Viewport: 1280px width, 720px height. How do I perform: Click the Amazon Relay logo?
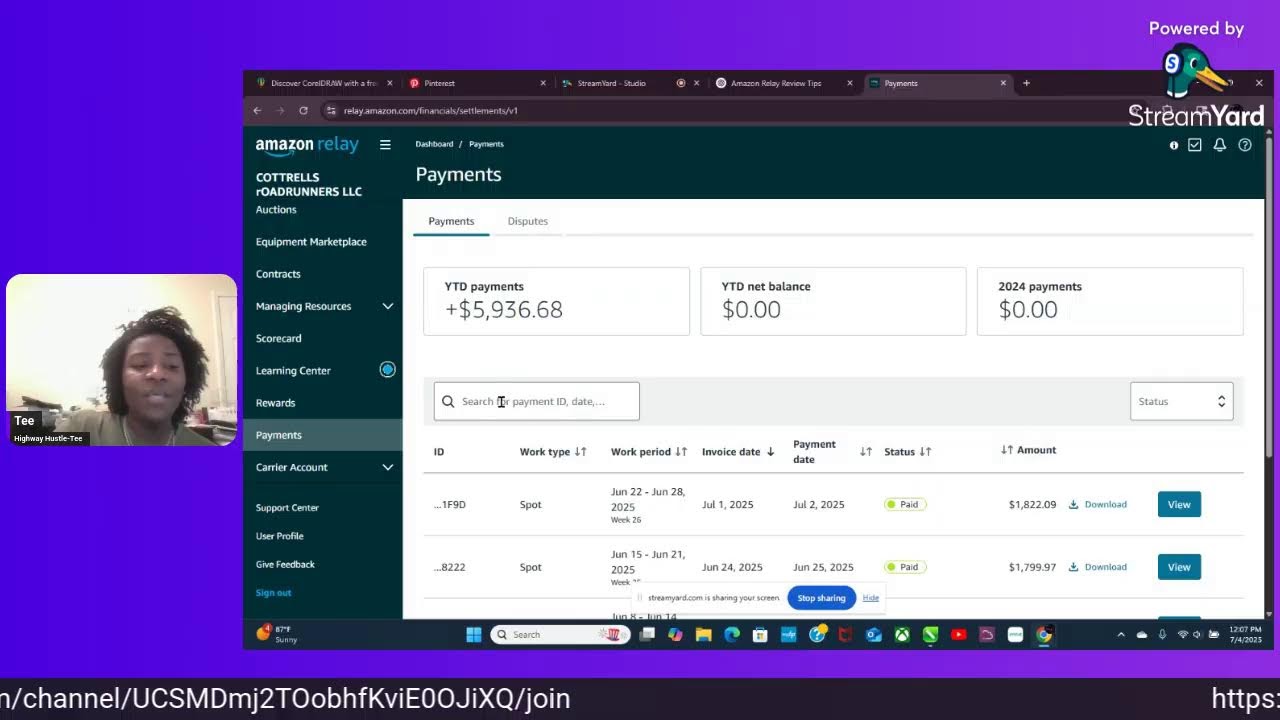coord(307,145)
